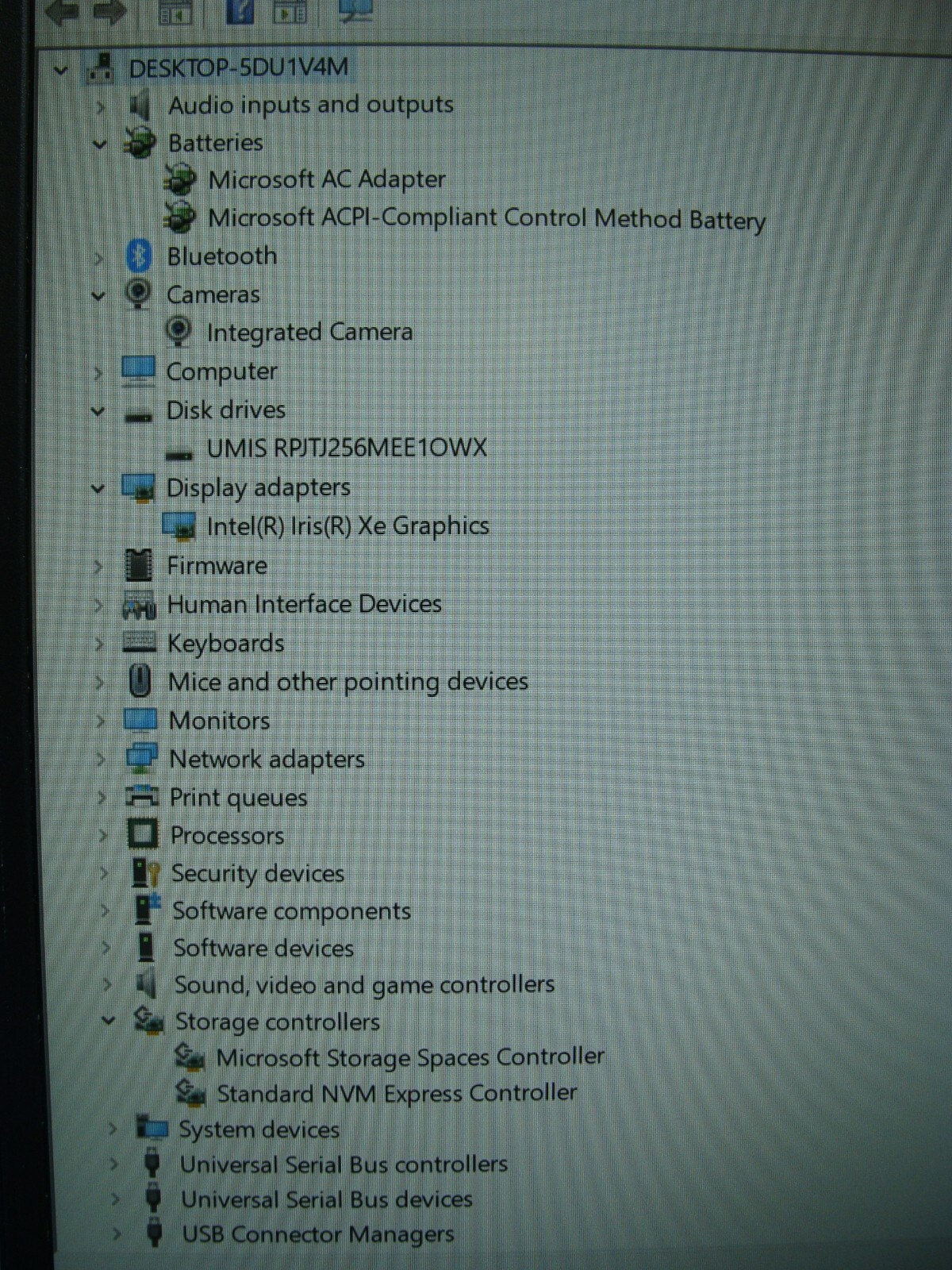The width and height of the screenshot is (952, 1270).
Task: Expand the Bluetooth category
Action: tap(98, 258)
